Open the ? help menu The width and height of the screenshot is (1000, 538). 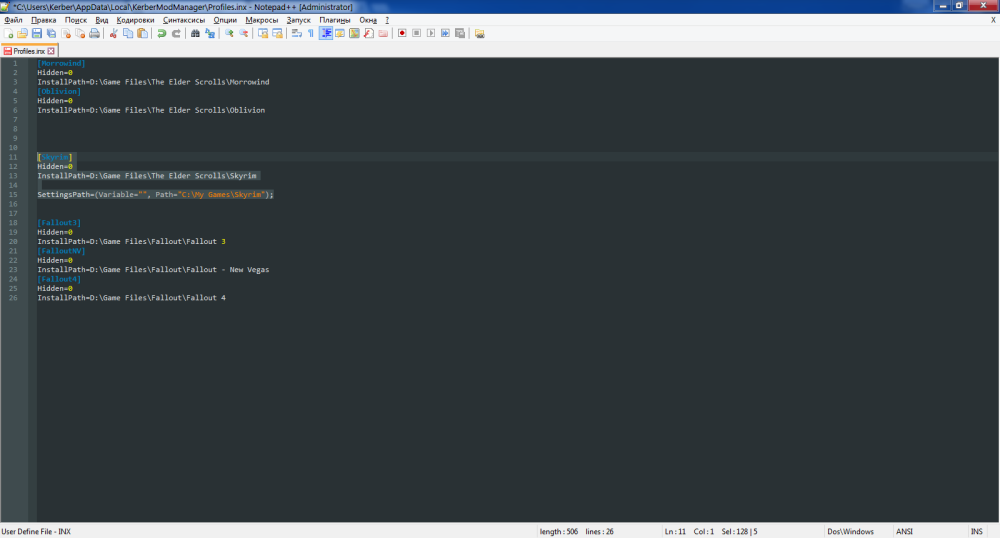[x=386, y=20]
